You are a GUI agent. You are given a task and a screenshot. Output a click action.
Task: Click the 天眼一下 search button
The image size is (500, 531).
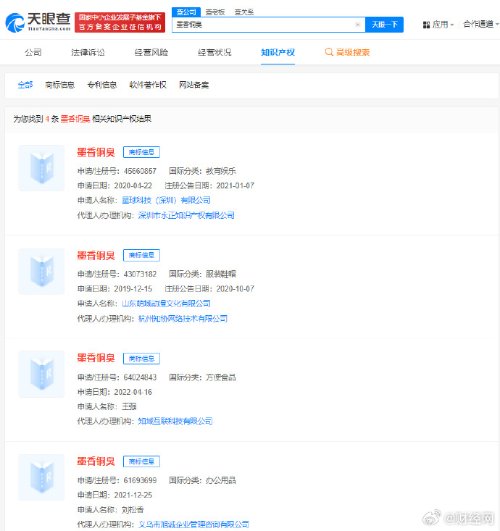384,25
